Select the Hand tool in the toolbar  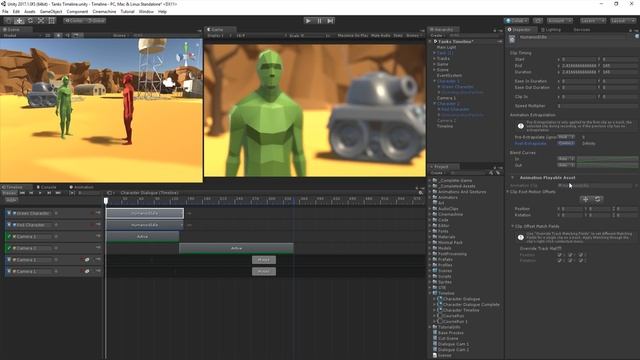click(8, 20)
